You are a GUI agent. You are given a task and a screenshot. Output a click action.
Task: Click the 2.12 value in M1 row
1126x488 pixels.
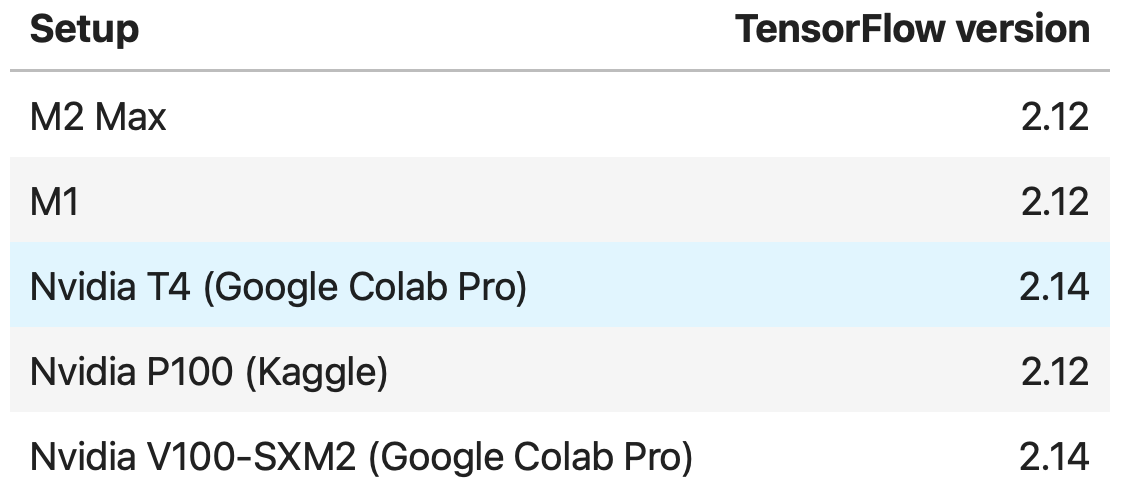tap(1054, 203)
